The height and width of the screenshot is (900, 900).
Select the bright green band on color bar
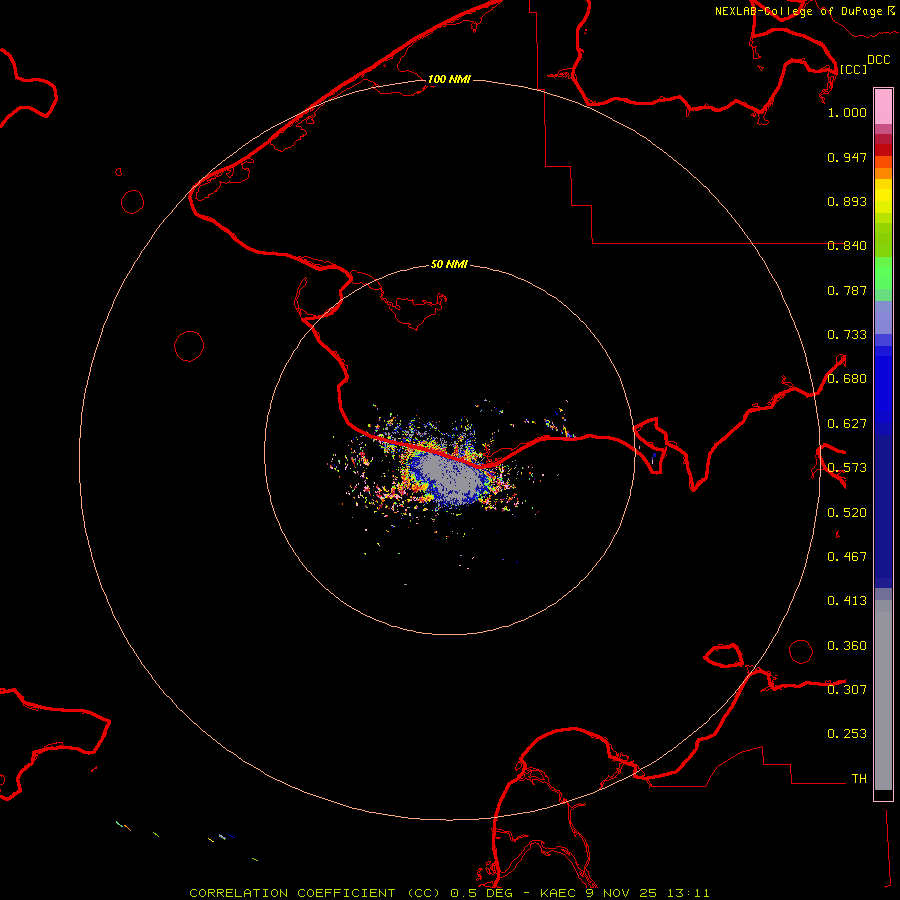tap(883, 272)
